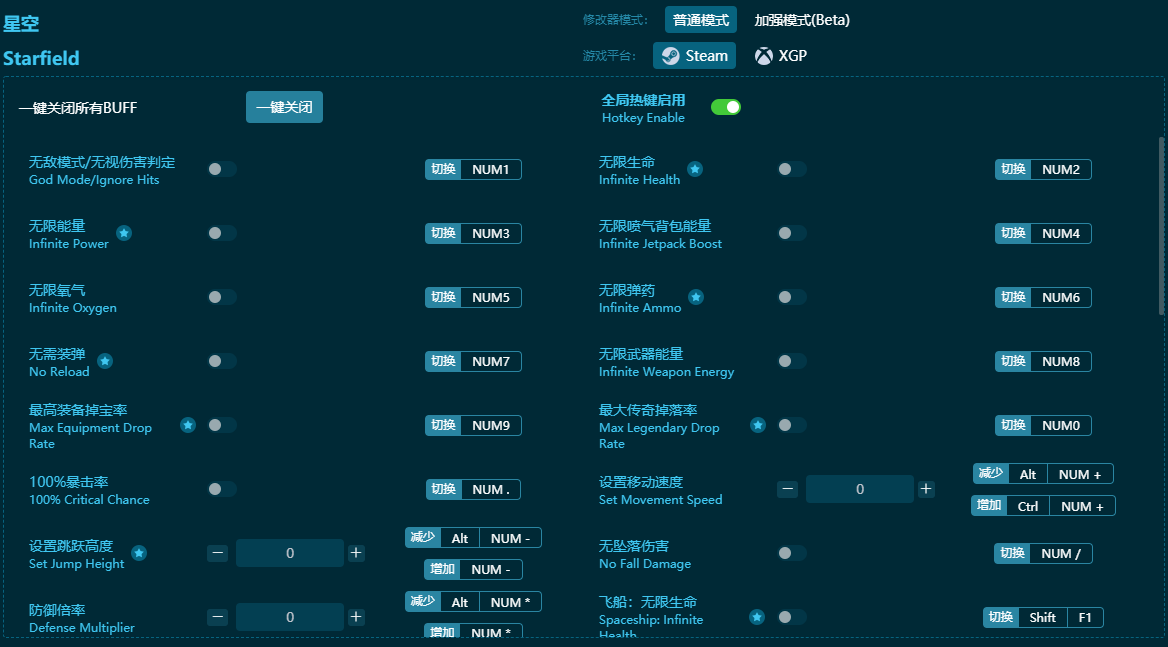Select the Steam platform icon
Image resolution: width=1168 pixels, height=647 pixels.
click(694, 56)
